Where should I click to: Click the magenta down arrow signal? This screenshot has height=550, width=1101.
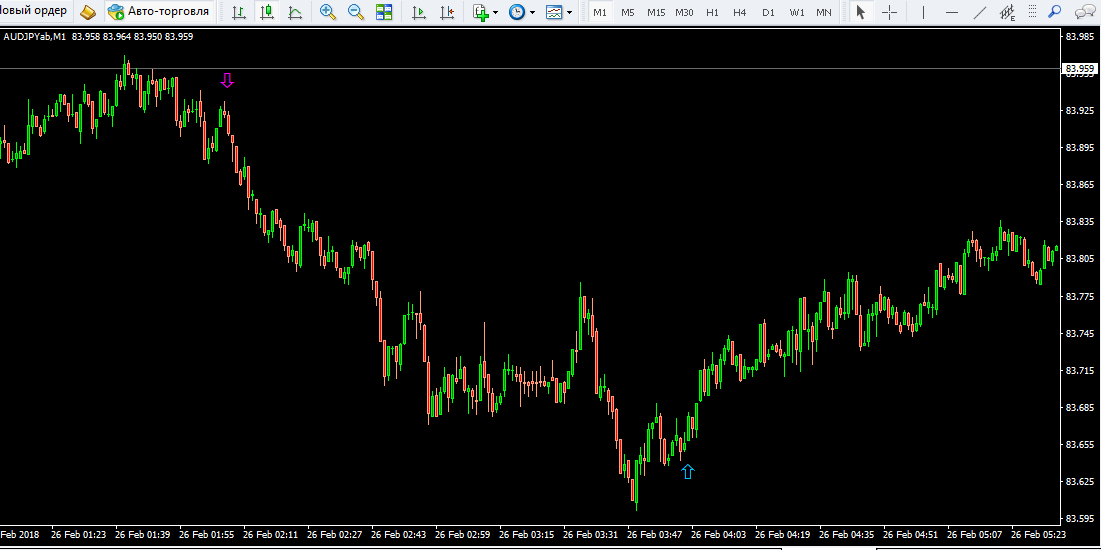tap(226, 80)
